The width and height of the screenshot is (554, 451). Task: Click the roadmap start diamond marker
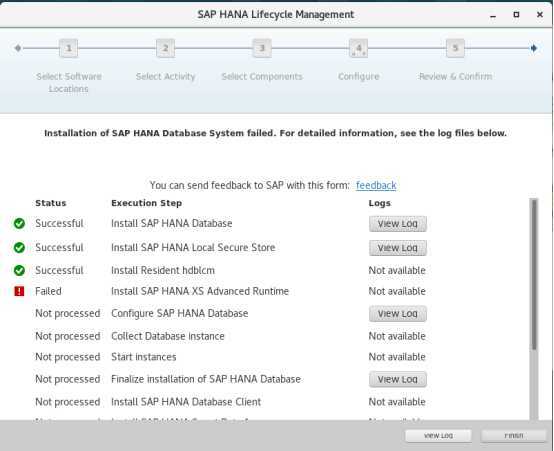point(18,48)
